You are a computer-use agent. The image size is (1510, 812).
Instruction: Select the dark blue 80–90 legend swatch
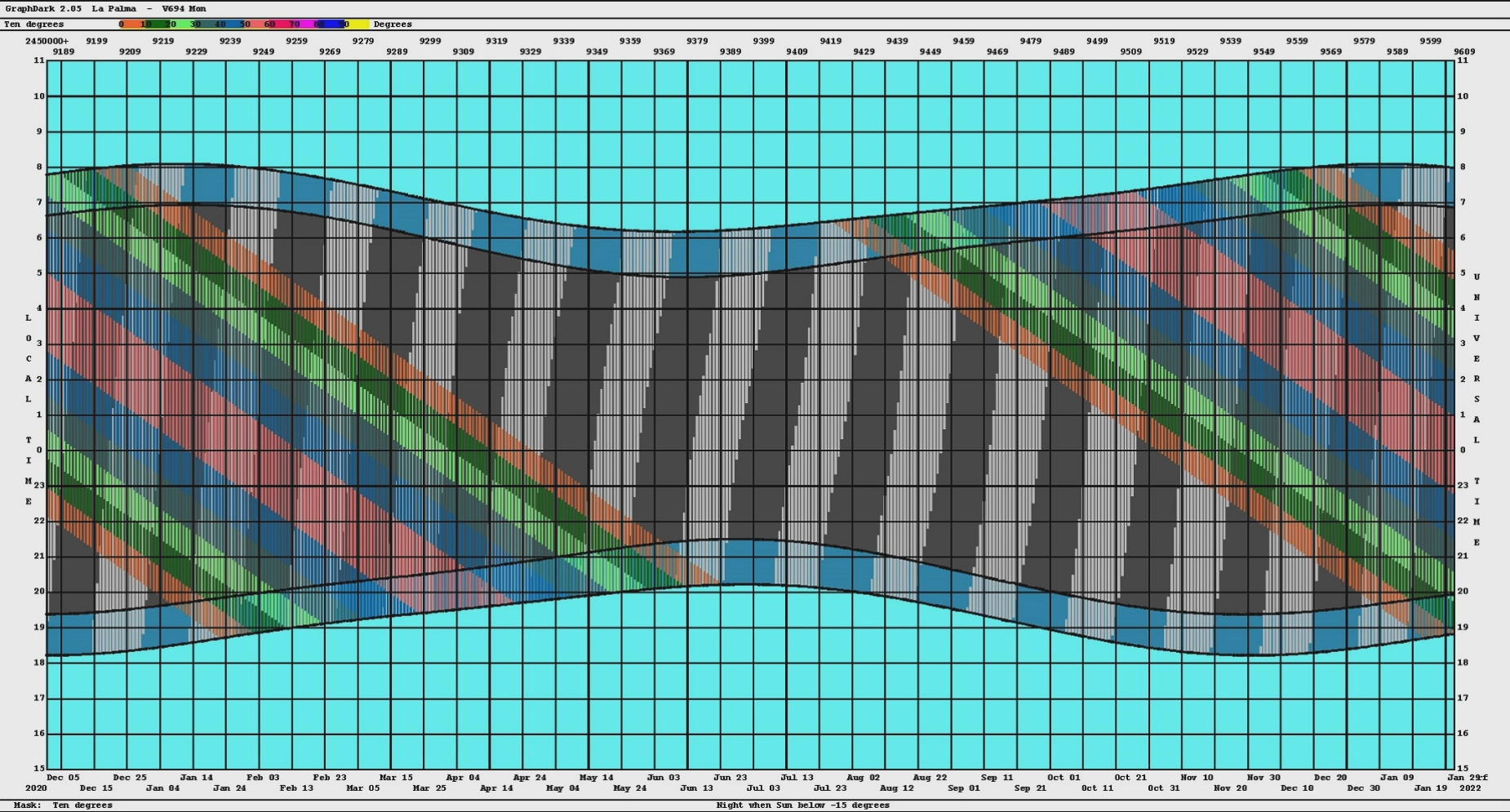(x=329, y=24)
